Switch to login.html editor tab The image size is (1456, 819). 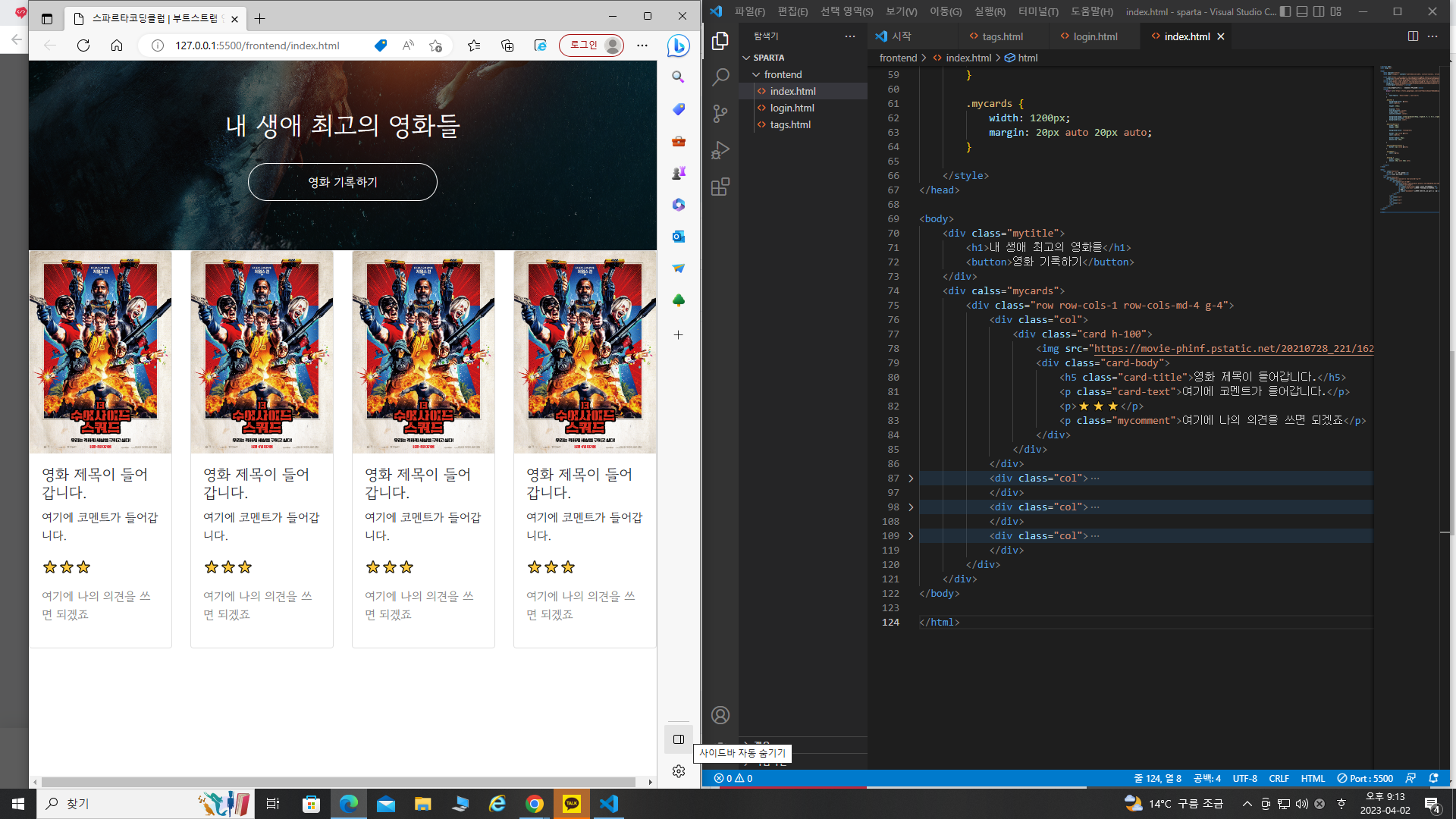click(1095, 36)
